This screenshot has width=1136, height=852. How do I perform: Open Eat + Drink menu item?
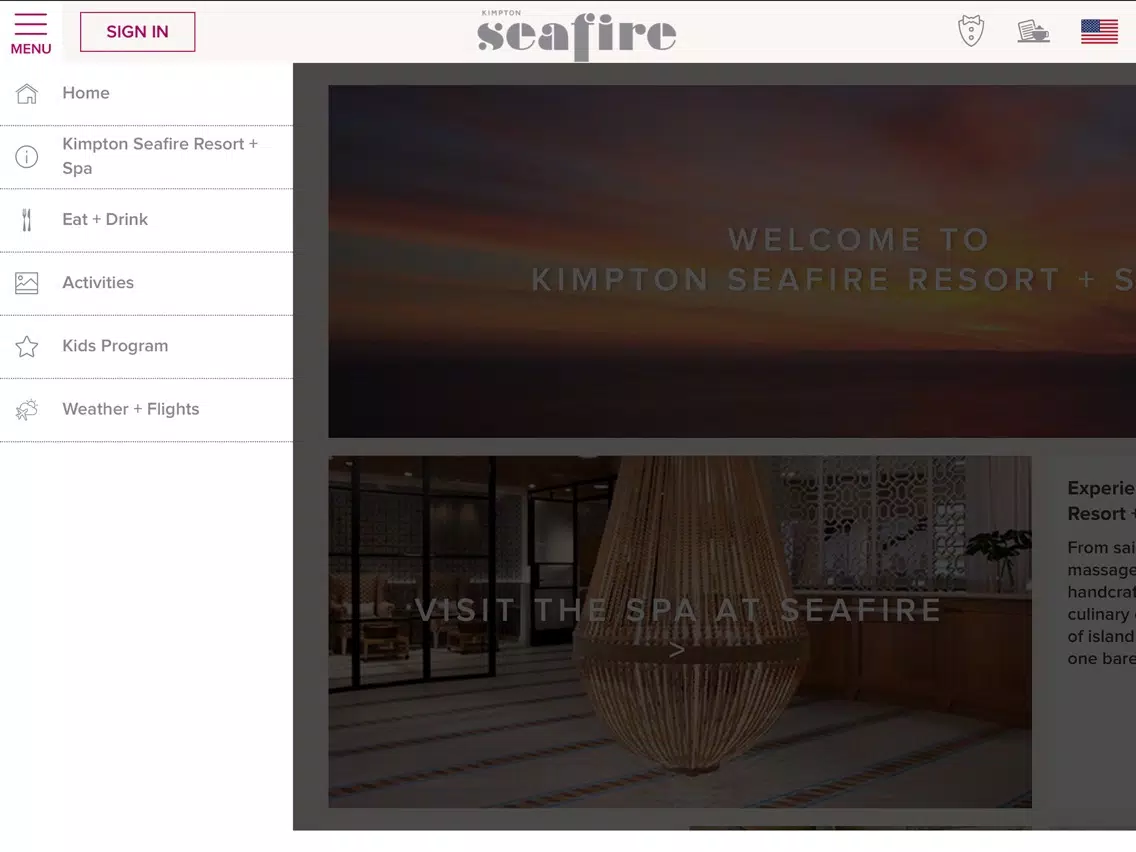click(146, 220)
